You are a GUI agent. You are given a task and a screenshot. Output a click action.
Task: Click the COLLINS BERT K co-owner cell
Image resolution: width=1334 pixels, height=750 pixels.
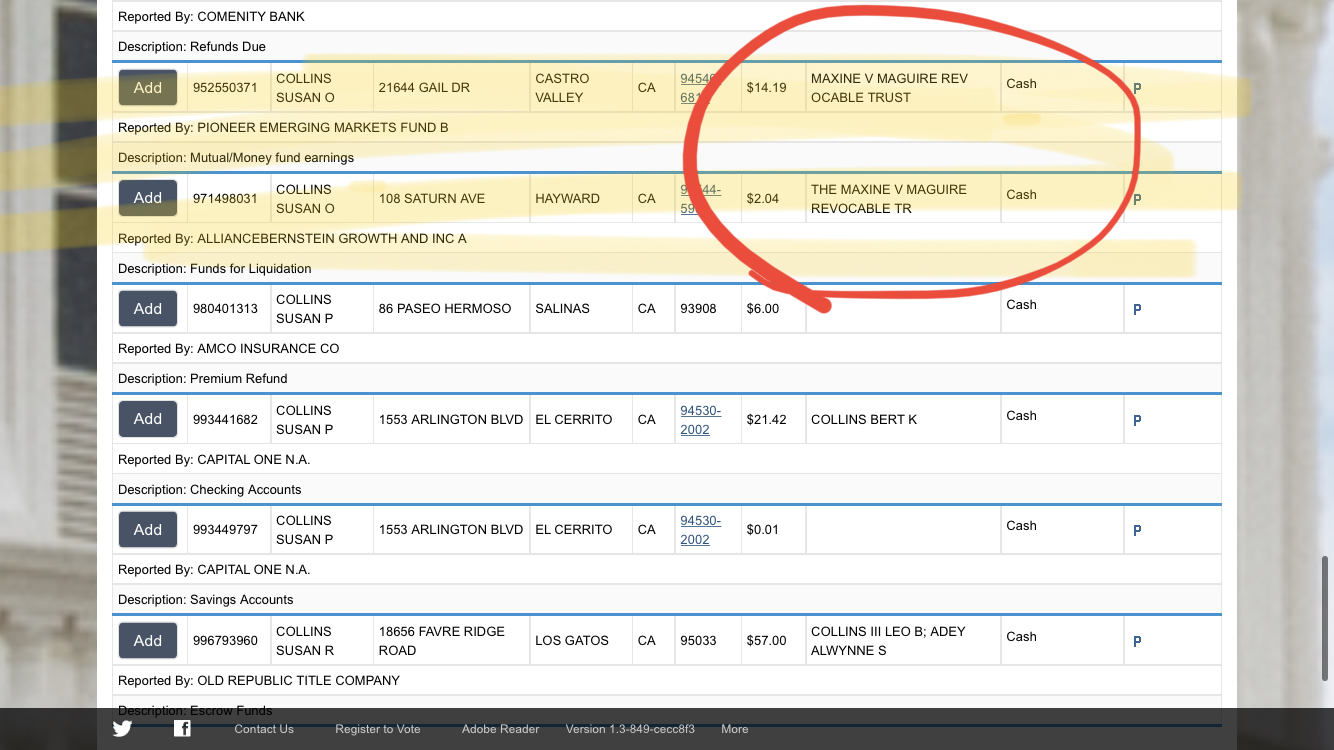coord(904,420)
